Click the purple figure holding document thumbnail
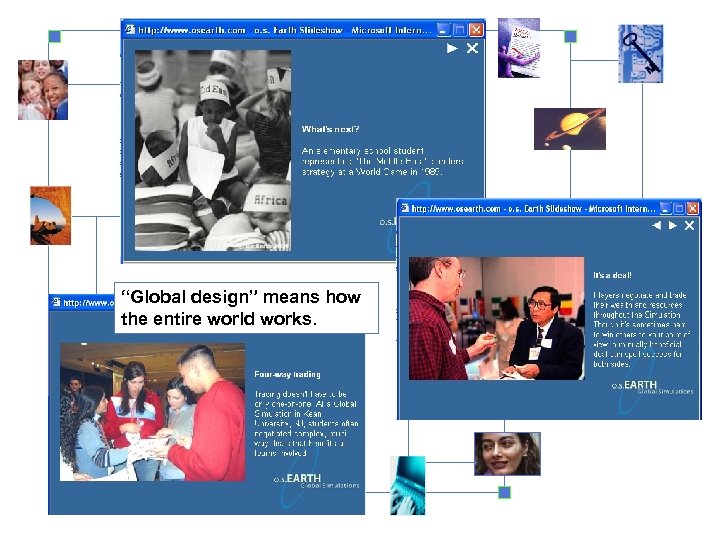Viewport: 720px width, 540px height. [519, 48]
